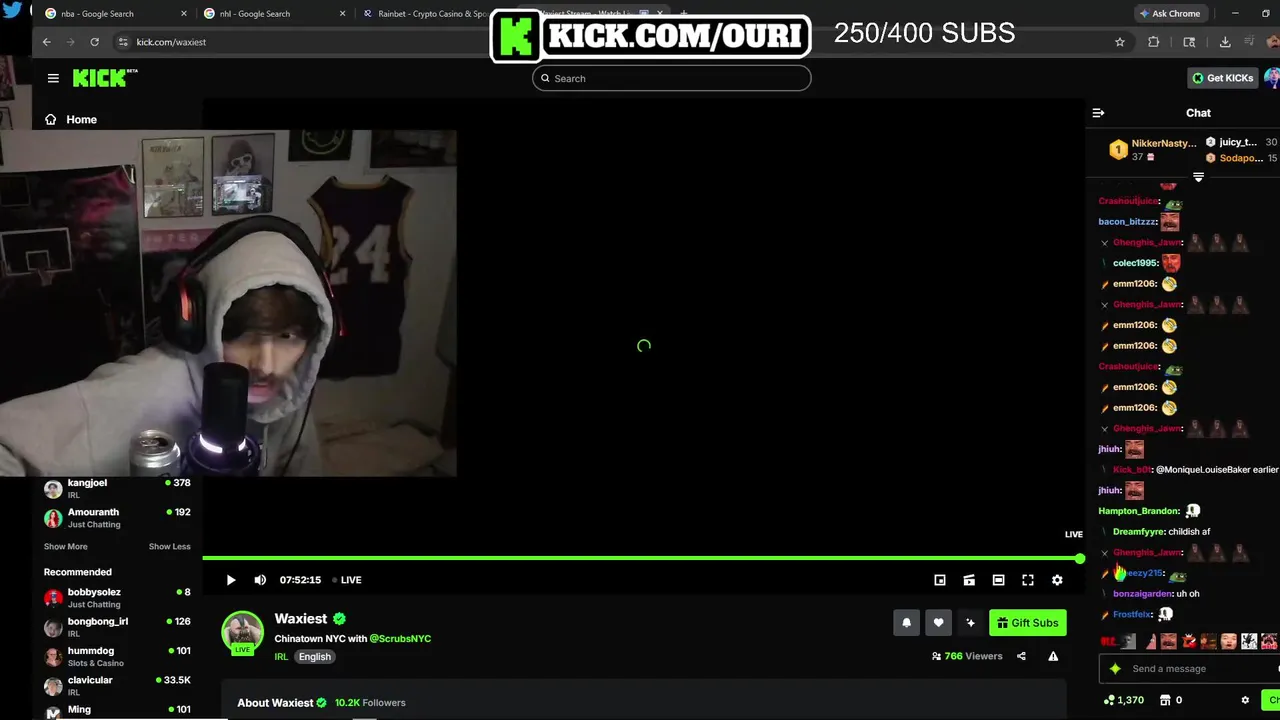Open kangjoel channel in sidebar
This screenshot has width=1280, height=720.
tap(117, 488)
